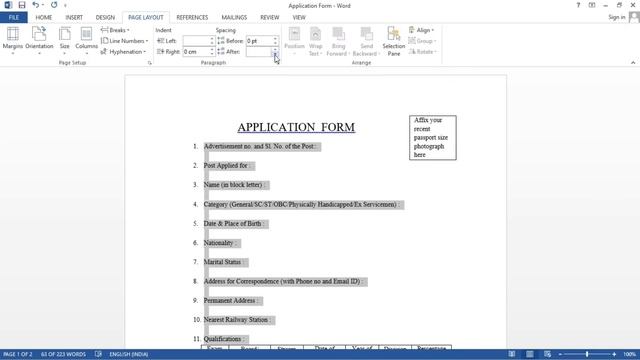Click the 'Qualifications' line
This screenshot has width=640, height=360.
[224, 339]
